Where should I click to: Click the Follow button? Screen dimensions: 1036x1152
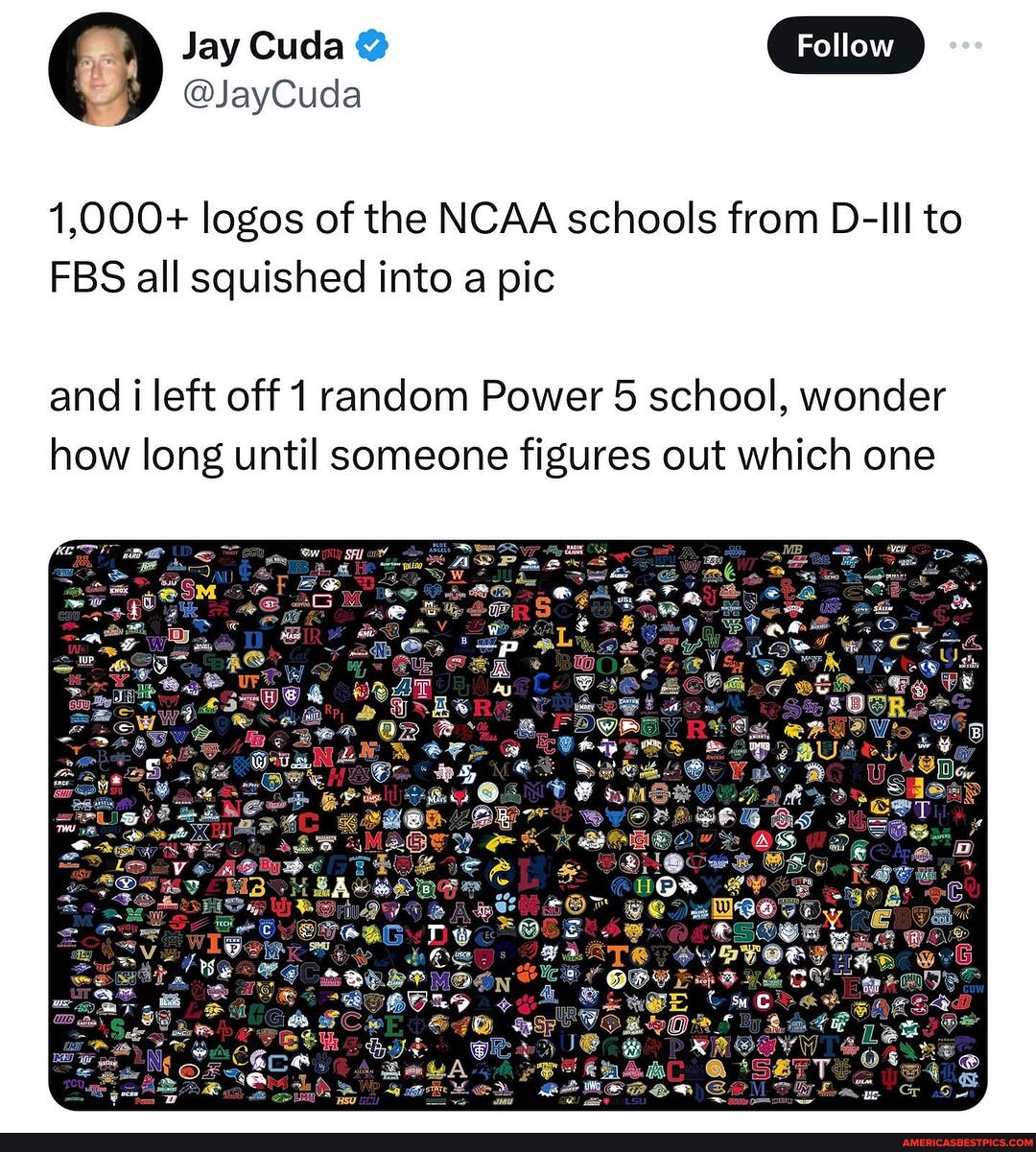[x=844, y=45]
